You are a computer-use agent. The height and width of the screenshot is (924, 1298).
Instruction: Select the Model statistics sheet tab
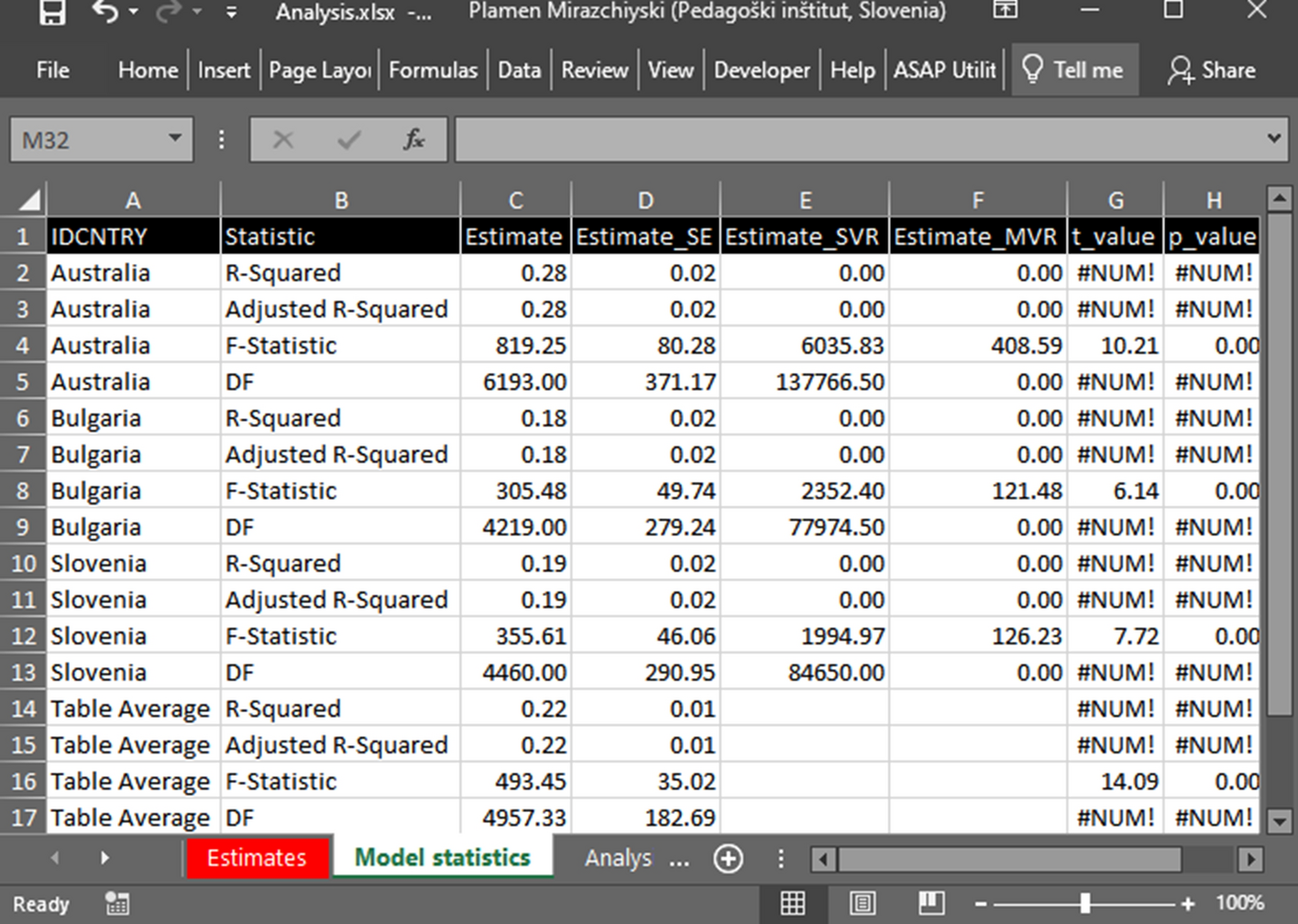(443, 857)
